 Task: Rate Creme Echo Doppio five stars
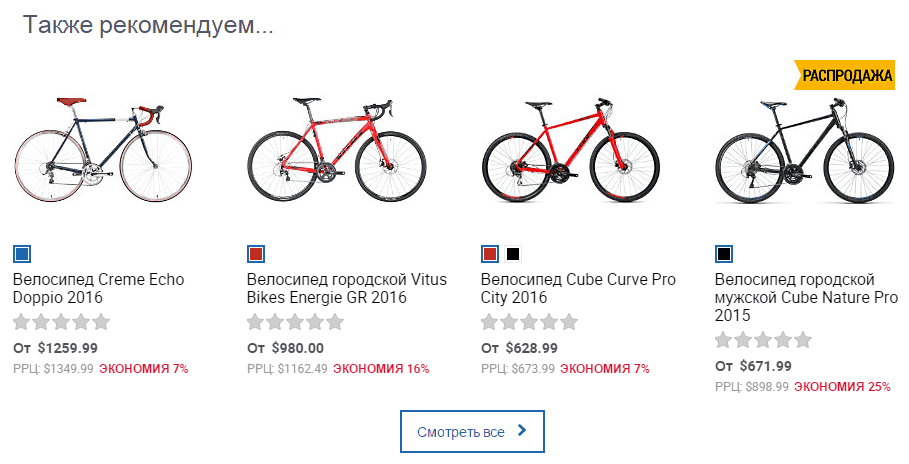[101, 322]
